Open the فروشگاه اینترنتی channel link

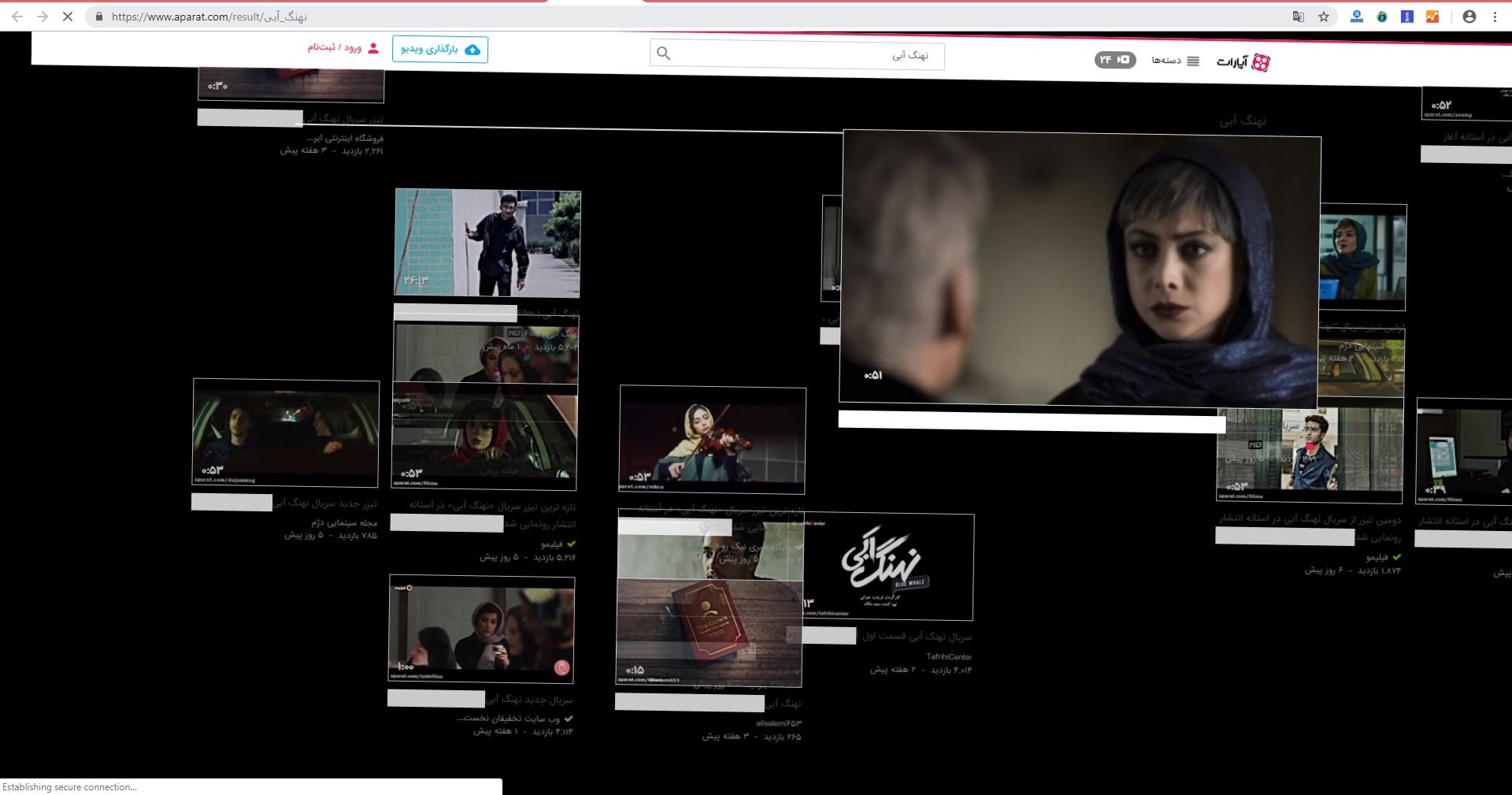[x=345, y=138]
